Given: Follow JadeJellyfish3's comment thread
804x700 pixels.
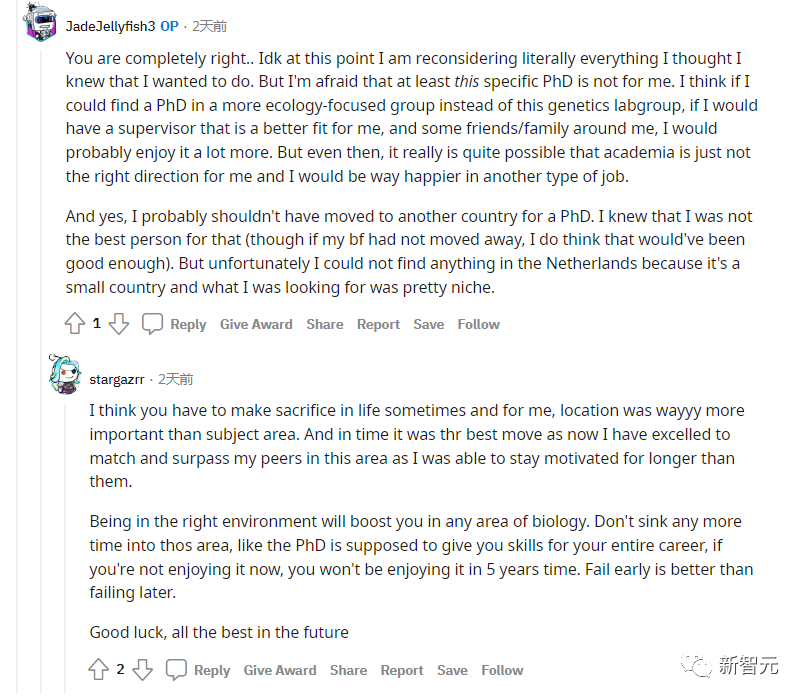Looking at the screenshot, I should pos(479,324).
